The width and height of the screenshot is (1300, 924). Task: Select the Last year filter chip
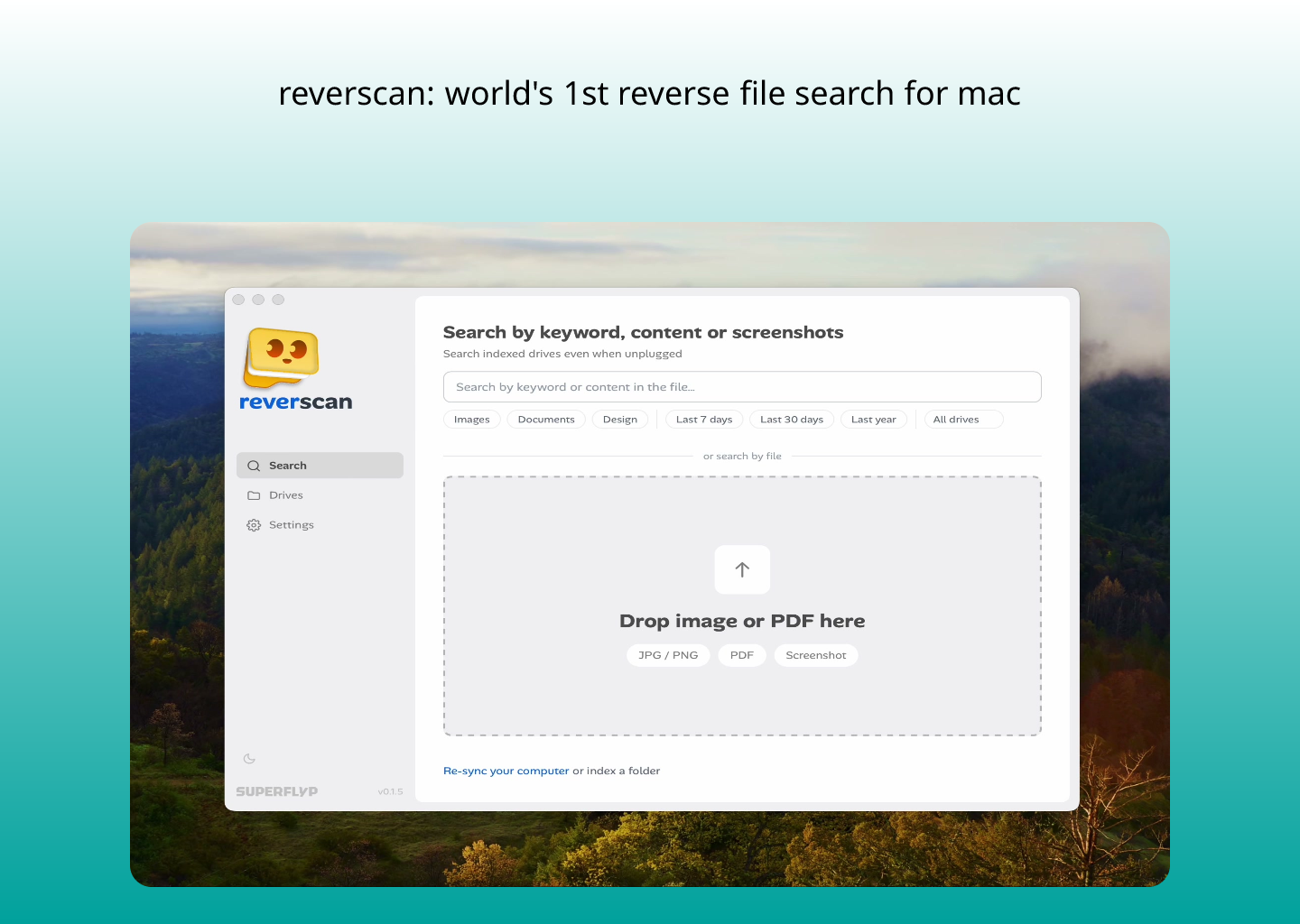coord(873,419)
